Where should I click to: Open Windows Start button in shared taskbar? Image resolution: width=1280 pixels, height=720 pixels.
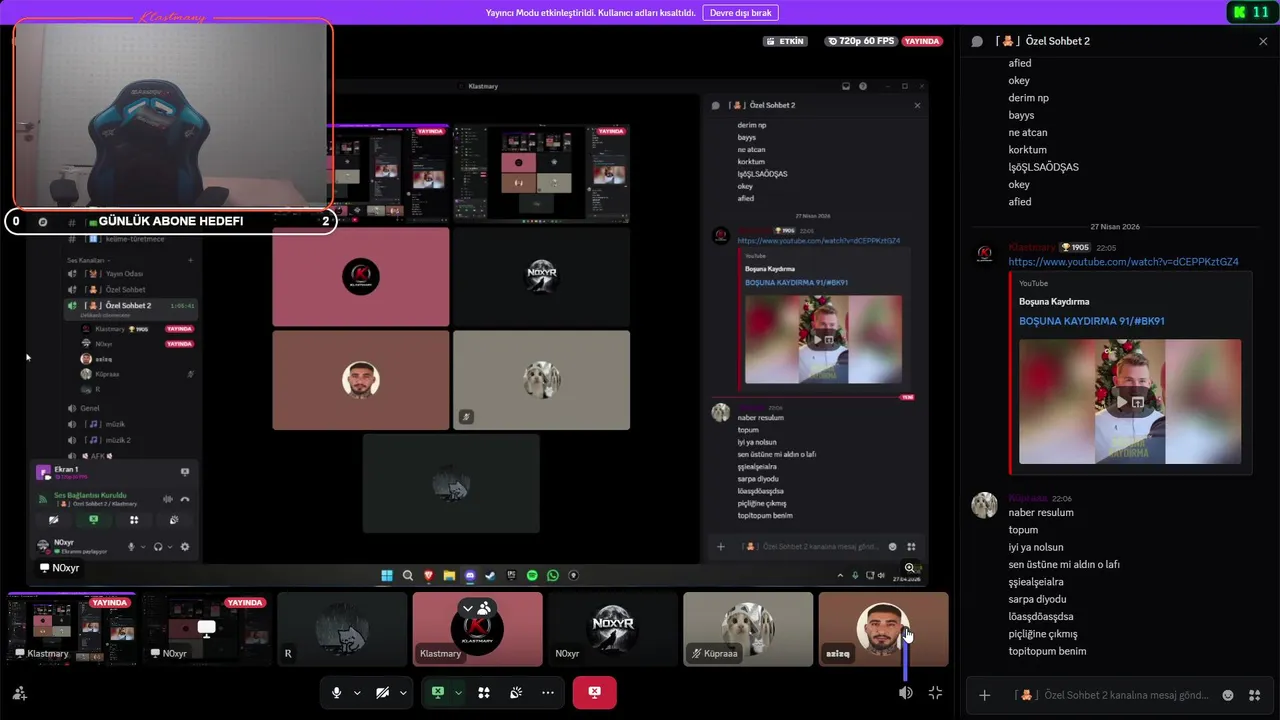(388, 575)
